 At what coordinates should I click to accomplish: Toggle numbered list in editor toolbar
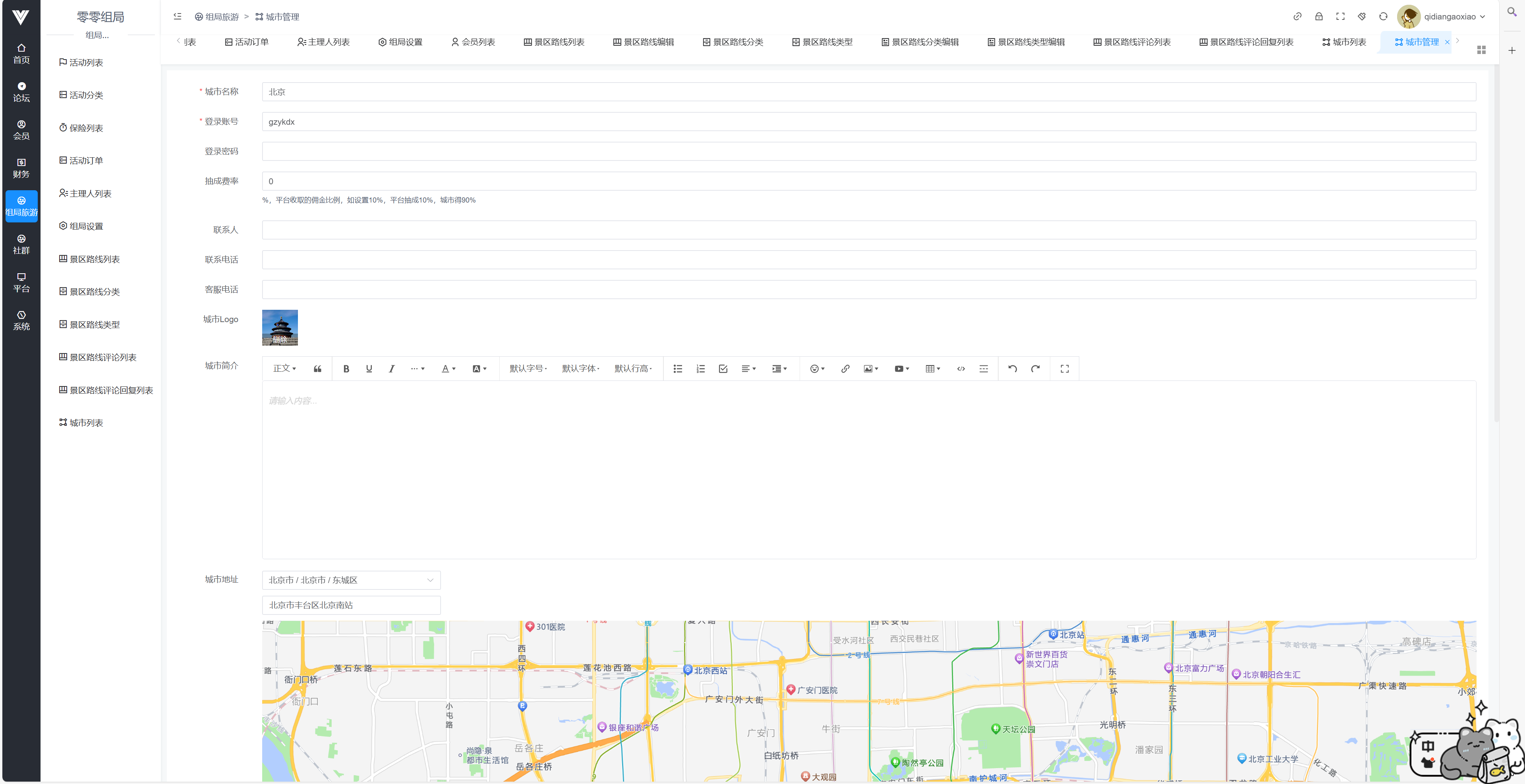(x=700, y=369)
